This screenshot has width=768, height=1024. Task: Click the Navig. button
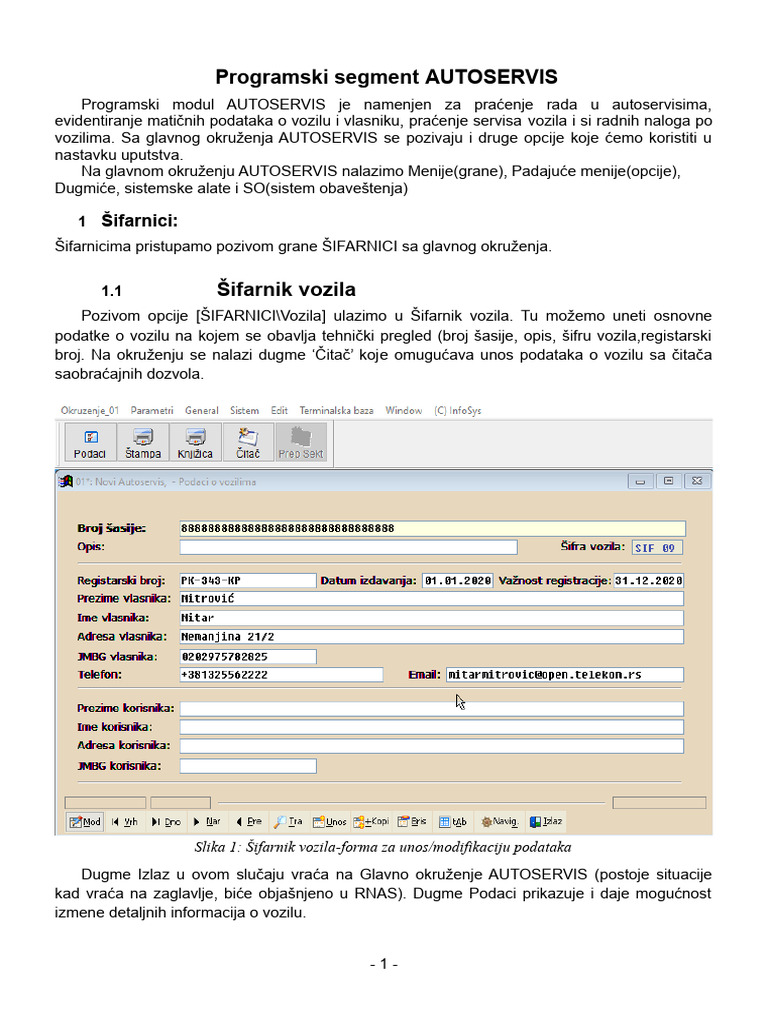(500, 822)
